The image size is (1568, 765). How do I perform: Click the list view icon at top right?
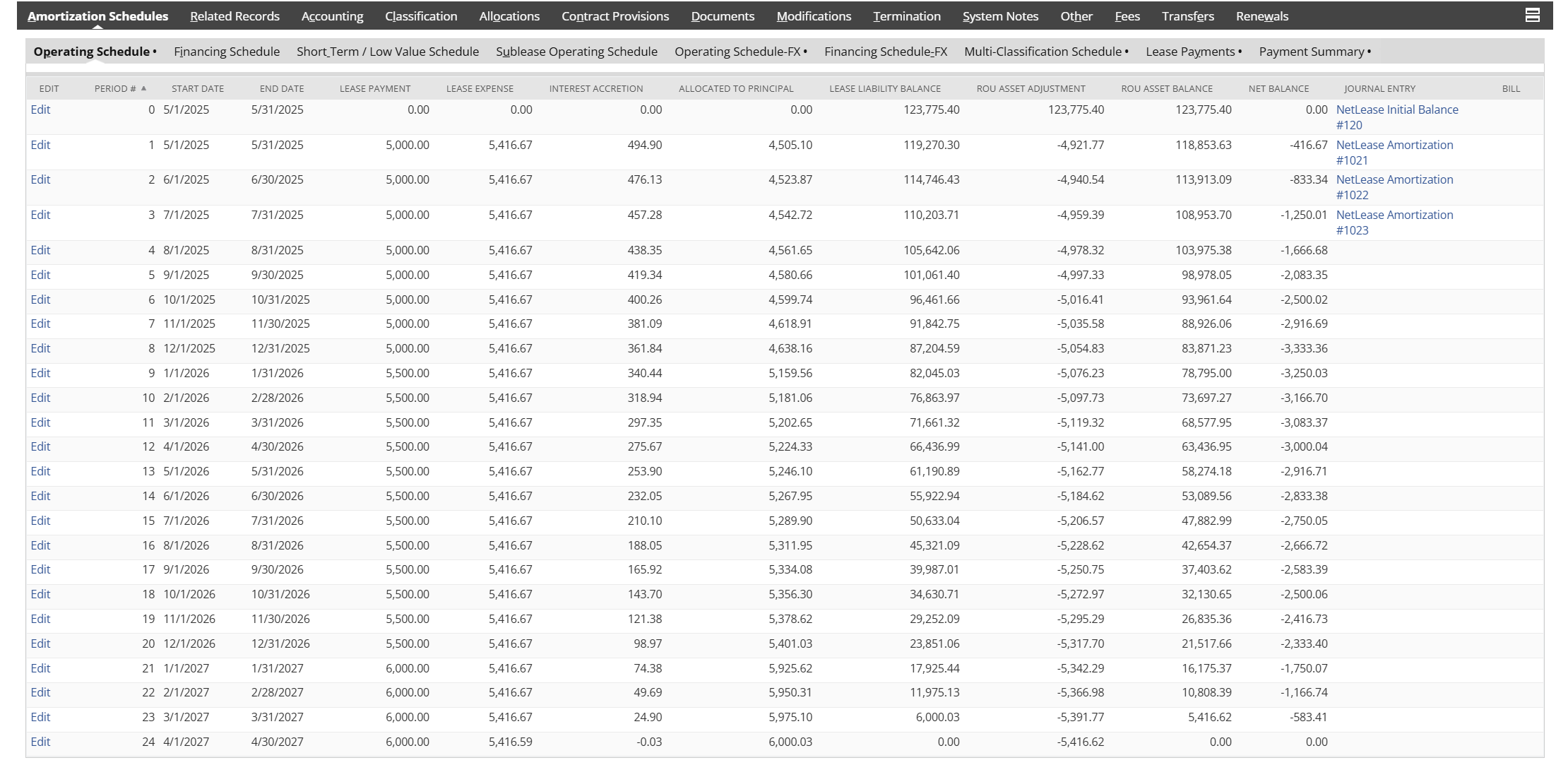(1532, 15)
